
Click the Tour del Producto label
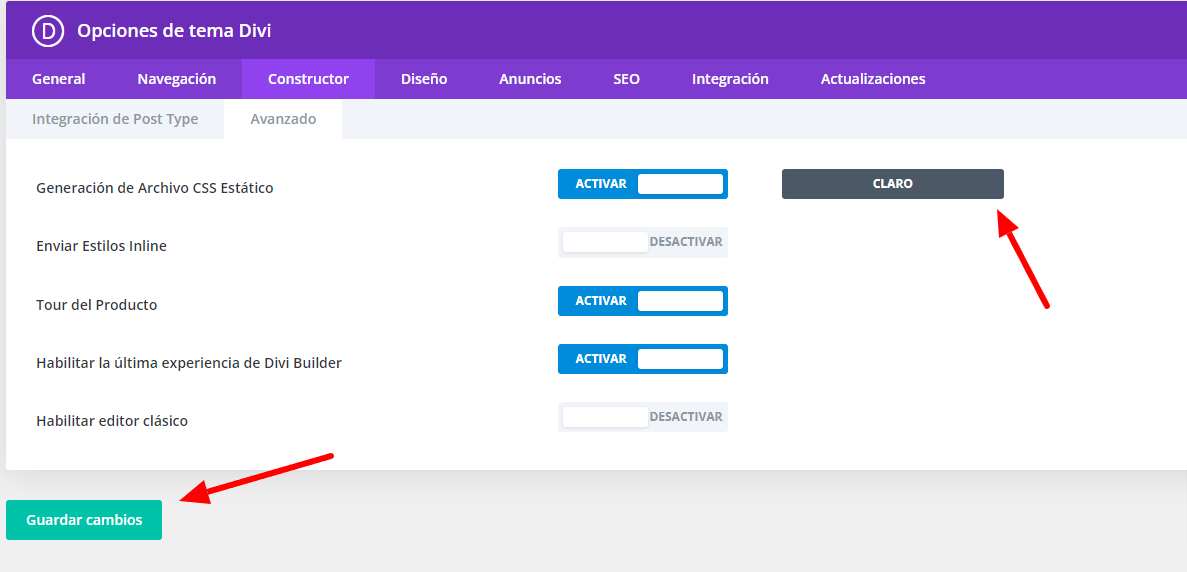tap(96, 305)
